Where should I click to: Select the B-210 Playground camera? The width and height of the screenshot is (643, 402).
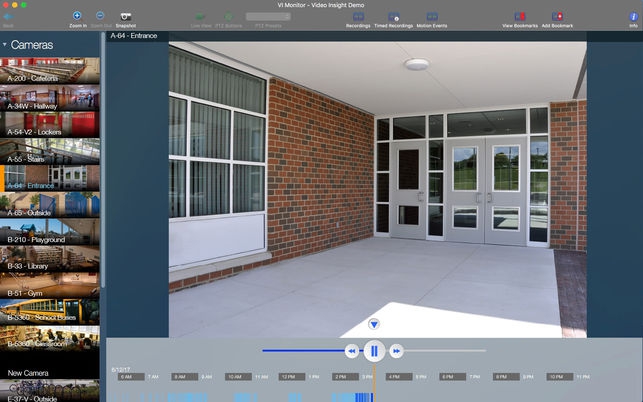50,232
